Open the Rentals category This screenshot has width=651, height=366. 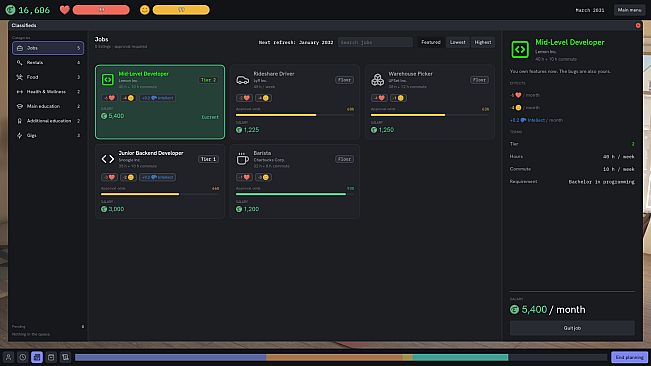pos(48,63)
